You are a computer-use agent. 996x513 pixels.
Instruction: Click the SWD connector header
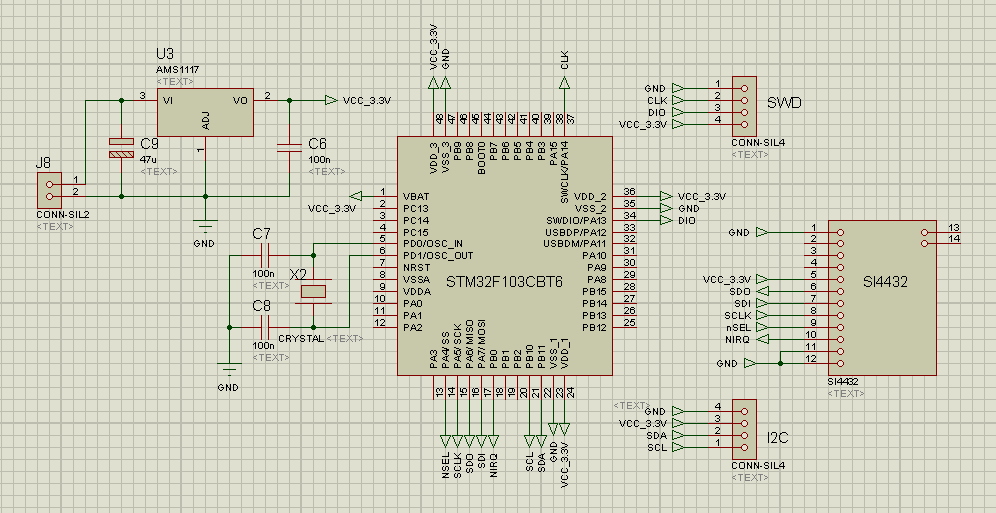(x=744, y=105)
